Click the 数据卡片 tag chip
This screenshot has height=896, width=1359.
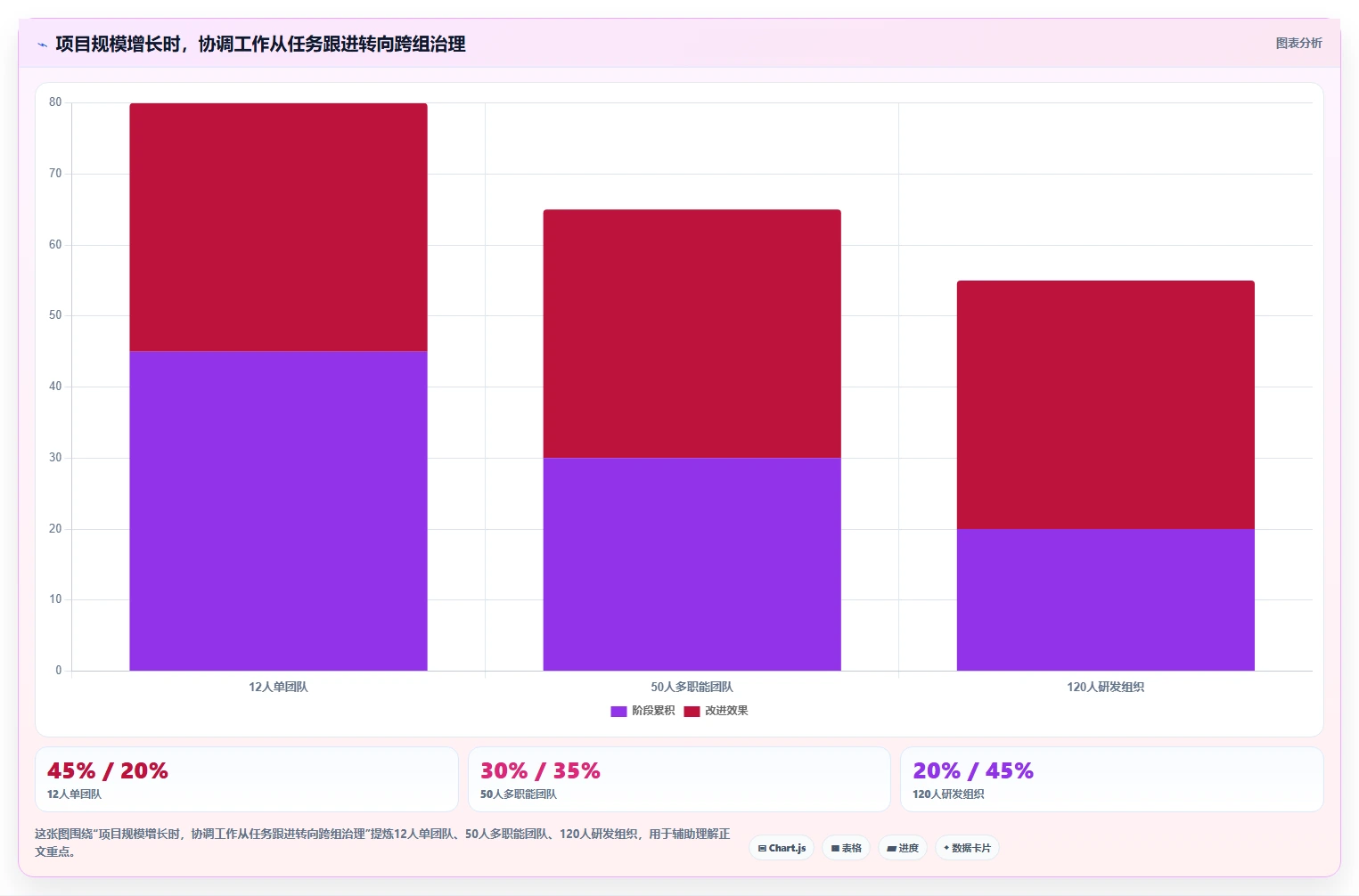click(x=967, y=848)
